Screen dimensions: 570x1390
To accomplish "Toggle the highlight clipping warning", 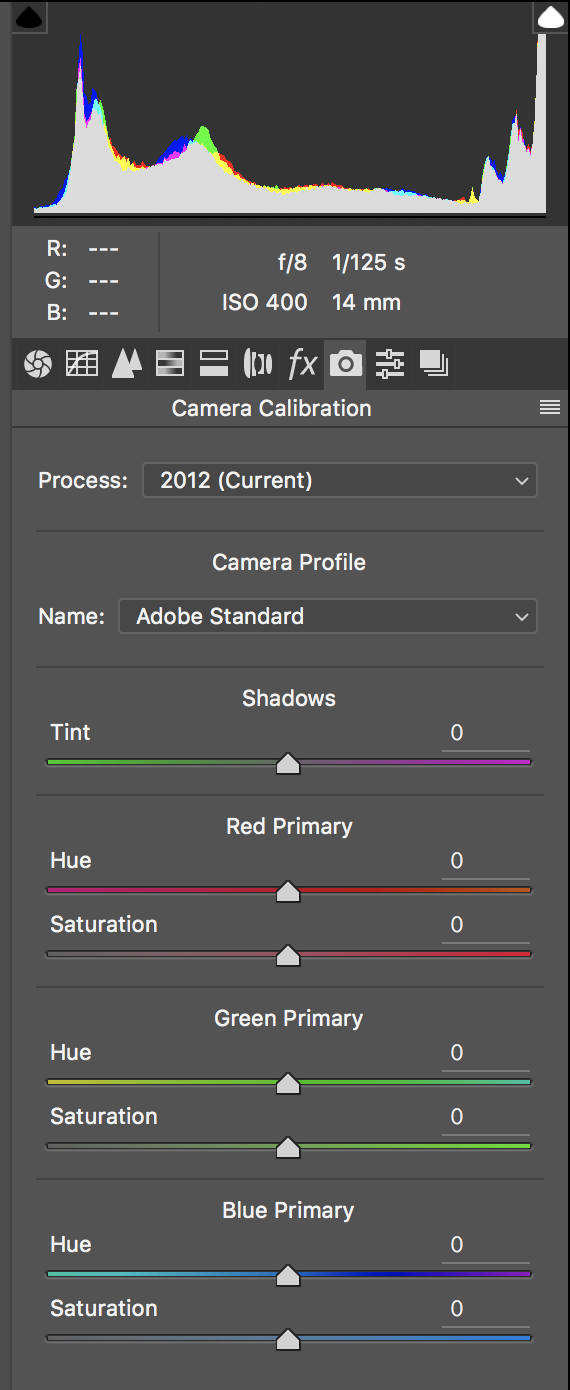I will 552,17.
